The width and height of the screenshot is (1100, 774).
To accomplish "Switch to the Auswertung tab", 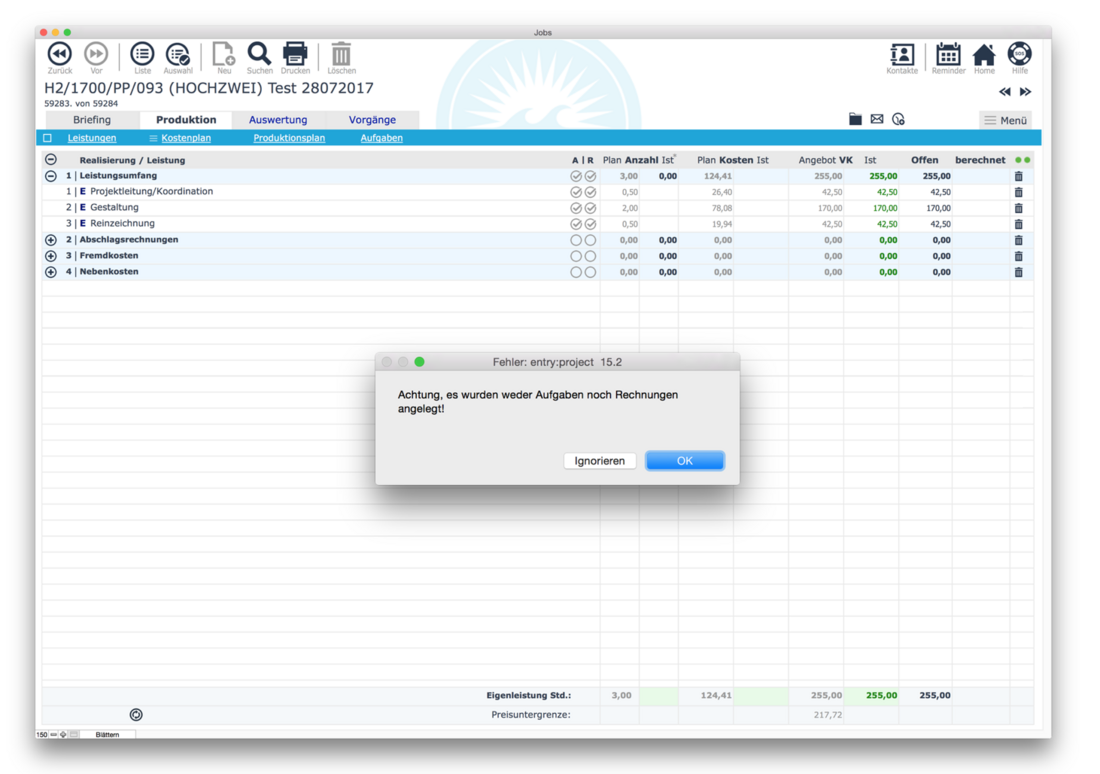I will coord(278,120).
